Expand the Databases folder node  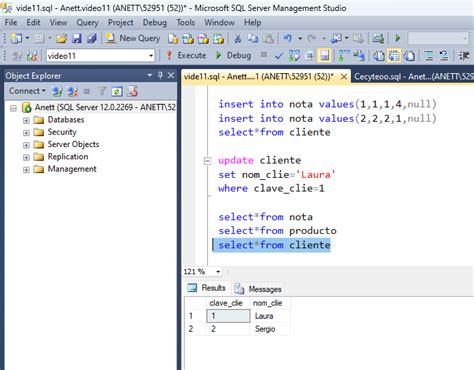26,120
